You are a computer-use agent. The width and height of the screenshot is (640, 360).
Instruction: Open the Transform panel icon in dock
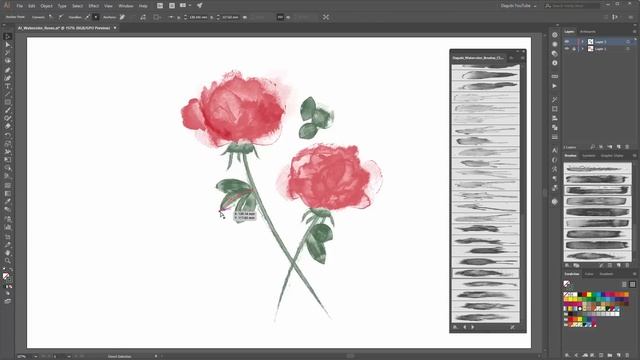555,109
